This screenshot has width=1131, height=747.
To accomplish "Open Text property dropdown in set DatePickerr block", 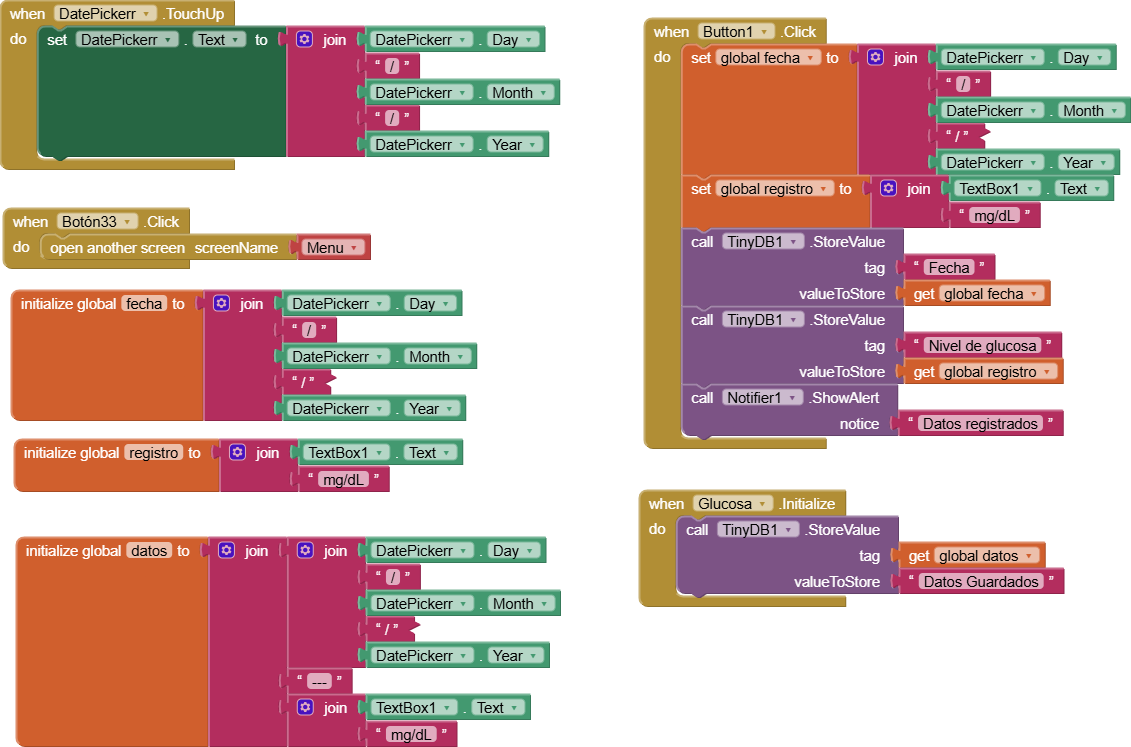I will click(x=236, y=40).
